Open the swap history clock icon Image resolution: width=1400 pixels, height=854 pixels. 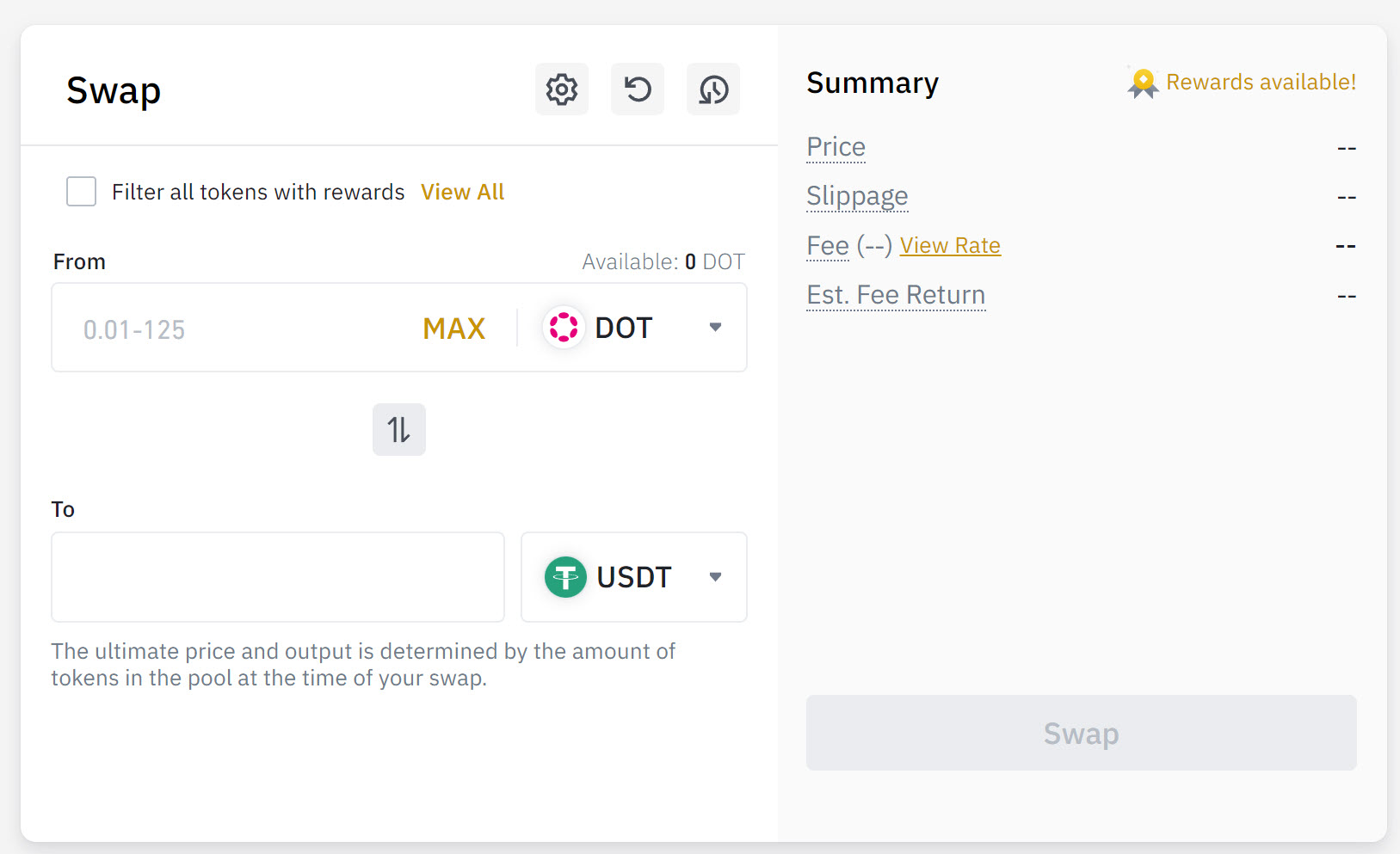713,89
